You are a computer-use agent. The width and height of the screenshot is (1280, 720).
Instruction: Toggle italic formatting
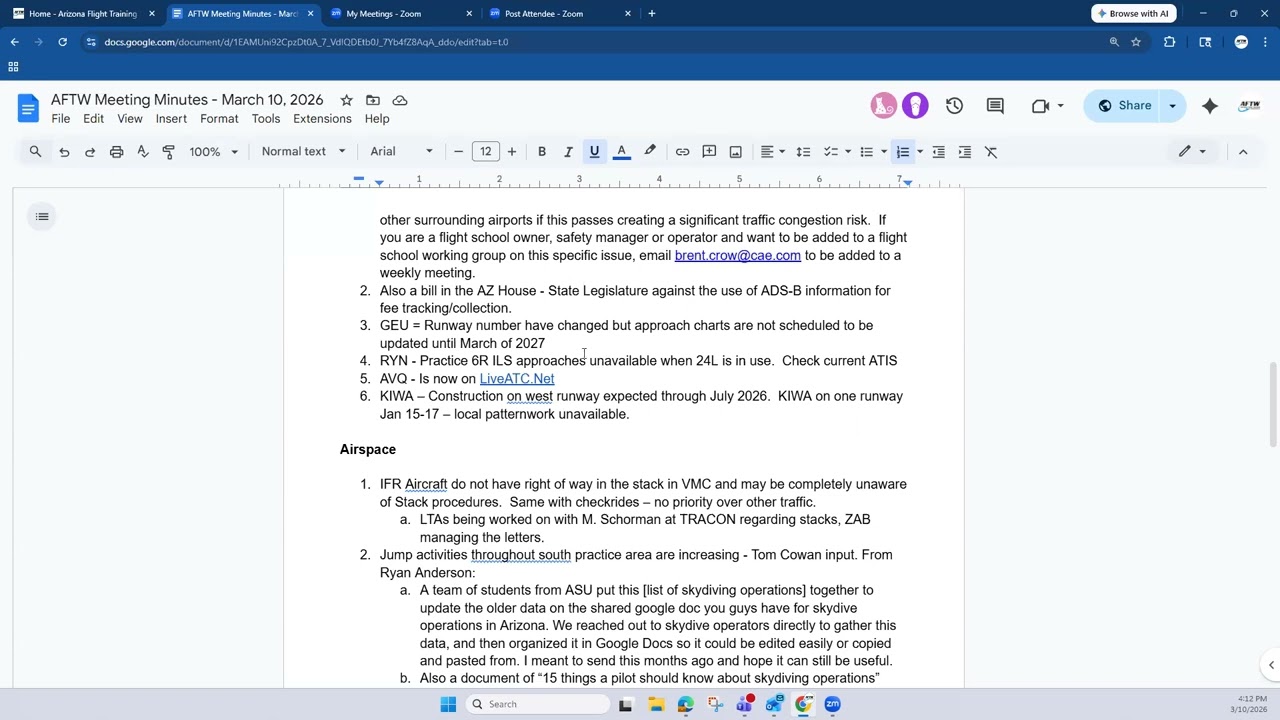click(568, 152)
